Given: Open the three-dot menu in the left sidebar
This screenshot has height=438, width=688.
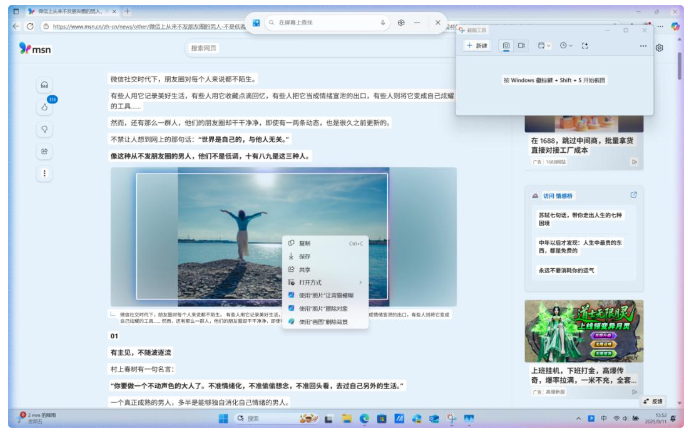Looking at the screenshot, I should click(44, 173).
